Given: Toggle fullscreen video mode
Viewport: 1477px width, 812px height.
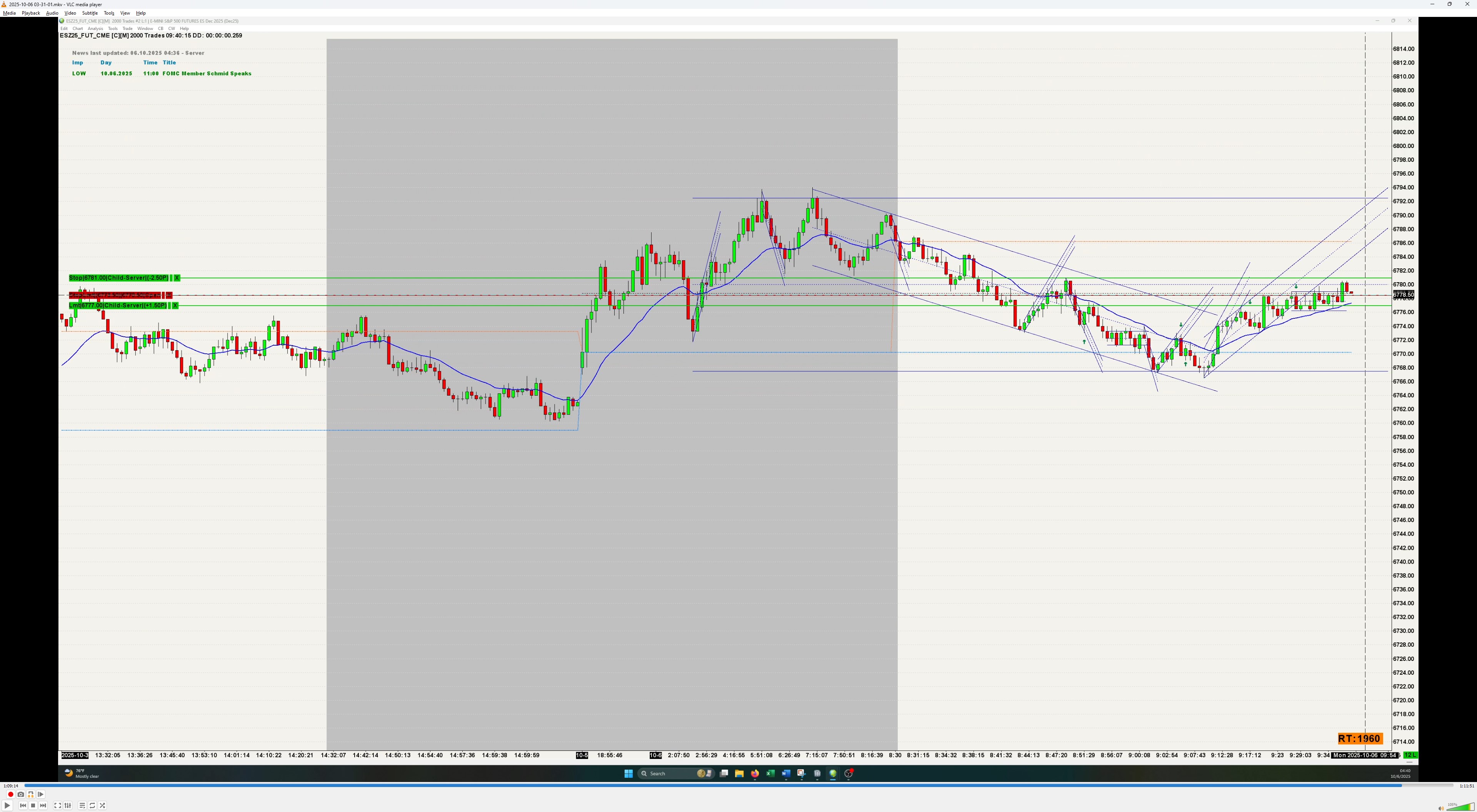Looking at the screenshot, I should (57, 806).
